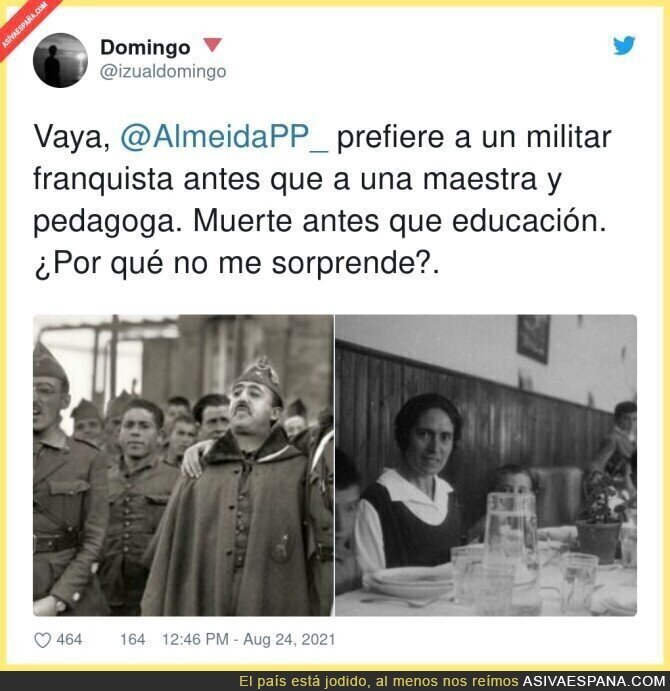Click the Twitter bird logo
This screenshot has width=670, height=691.
click(x=624, y=45)
